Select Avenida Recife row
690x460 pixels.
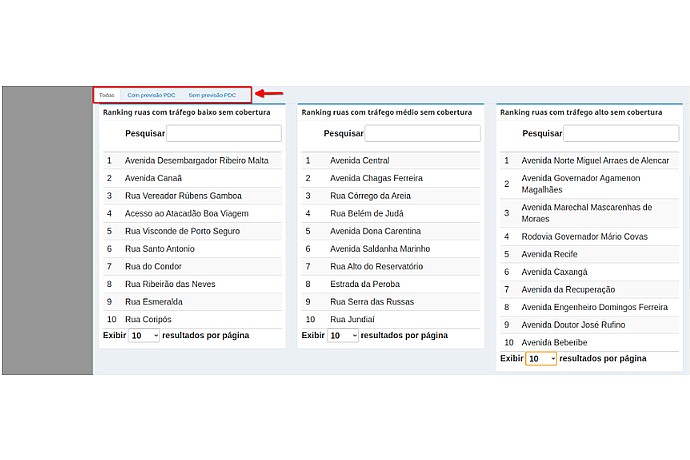(589, 254)
